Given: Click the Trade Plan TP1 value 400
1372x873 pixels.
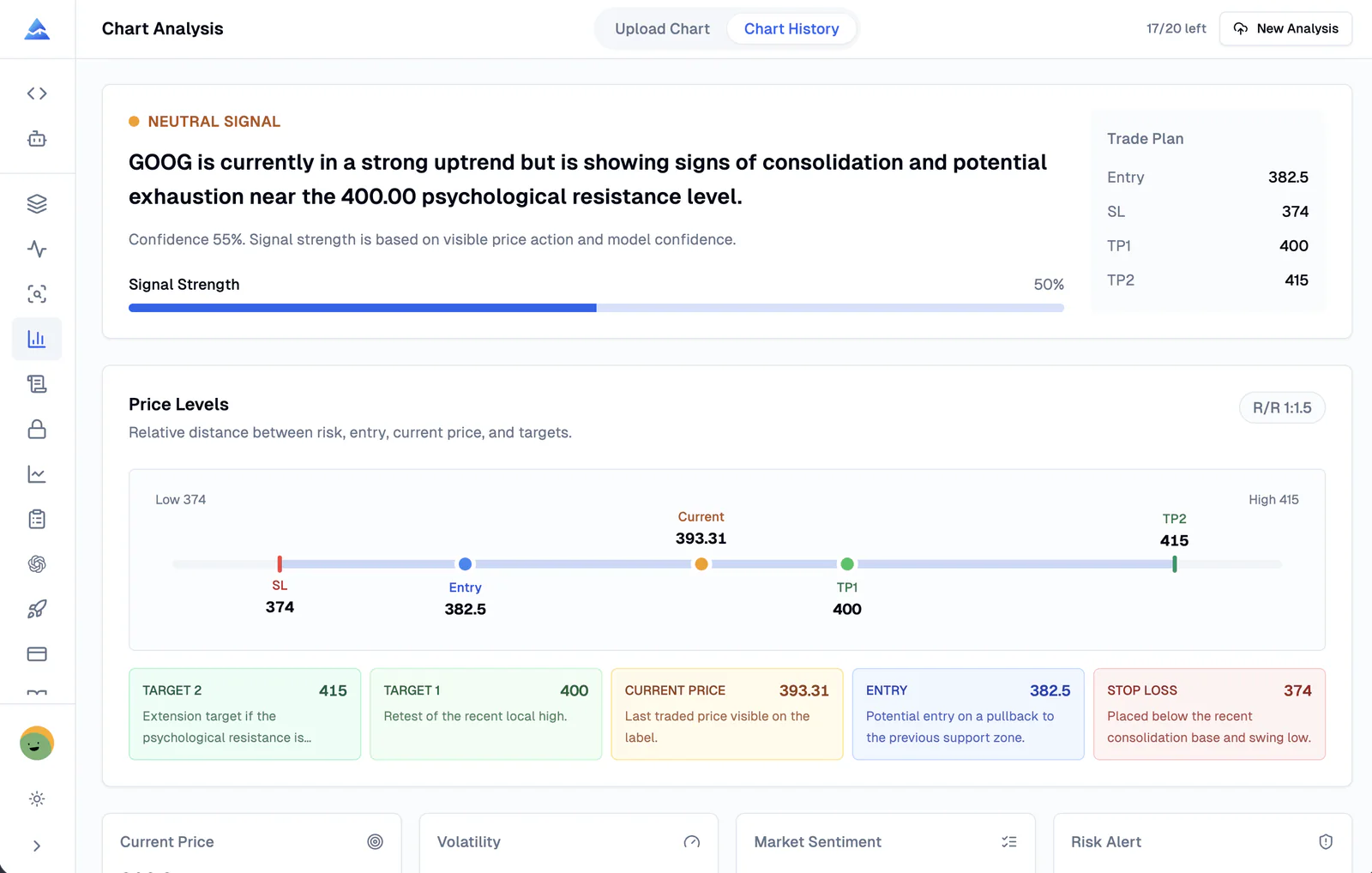Looking at the screenshot, I should 1294,246.
